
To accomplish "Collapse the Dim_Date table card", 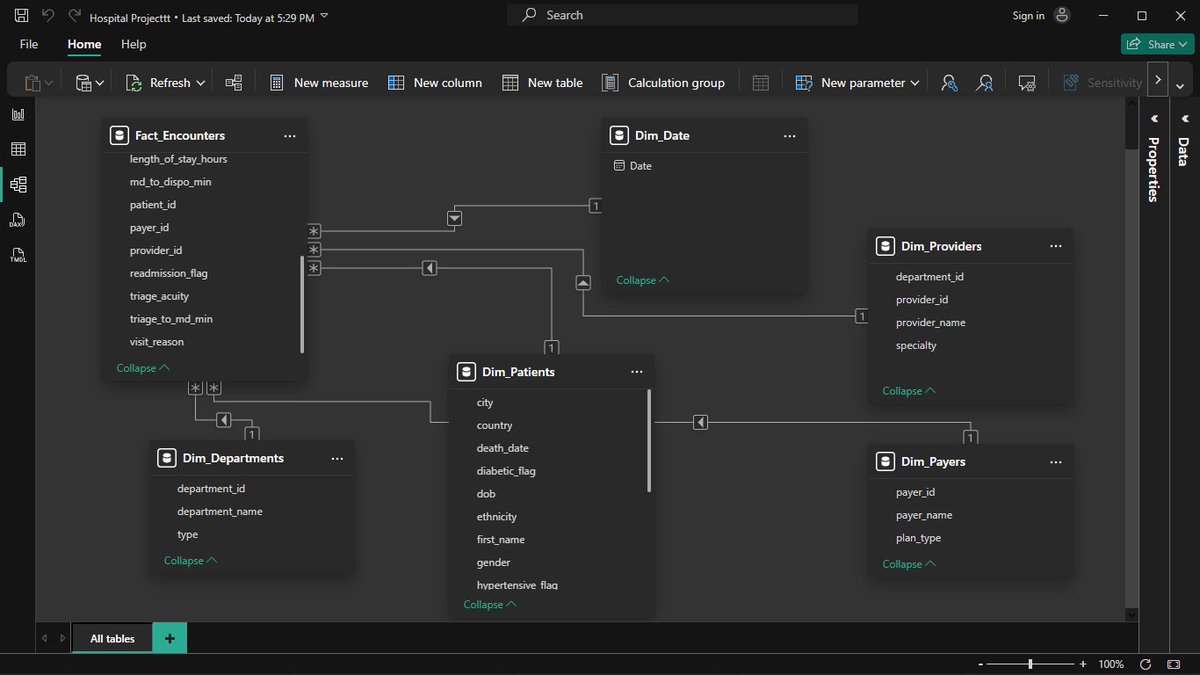I will pyautogui.click(x=643, y=280).
